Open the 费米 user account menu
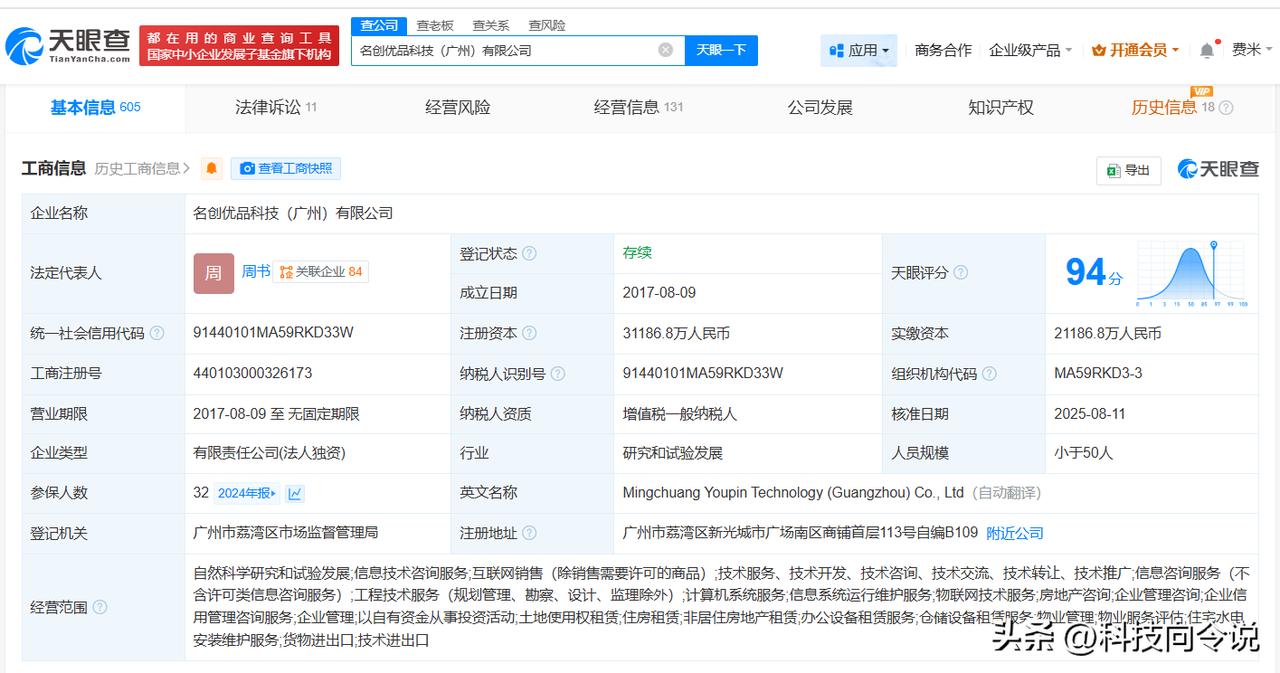Image resolution: width=1280 pixels, height=673 pixels. click(1252, 50)
